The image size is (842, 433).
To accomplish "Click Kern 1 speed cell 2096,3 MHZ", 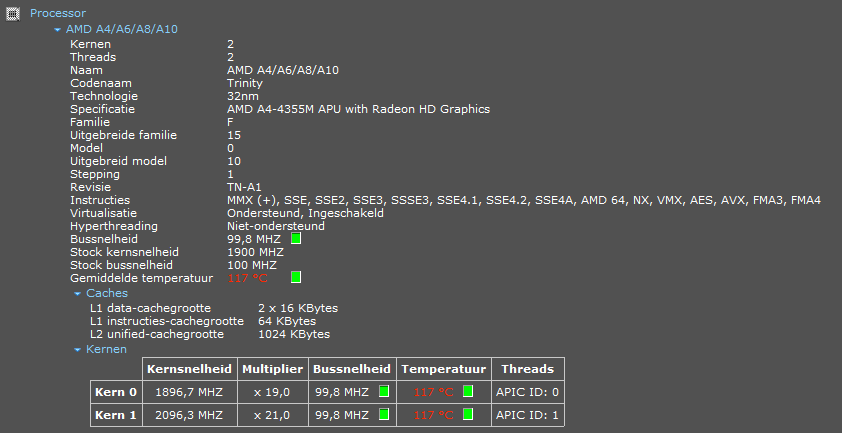I will (x=190, y=415).
